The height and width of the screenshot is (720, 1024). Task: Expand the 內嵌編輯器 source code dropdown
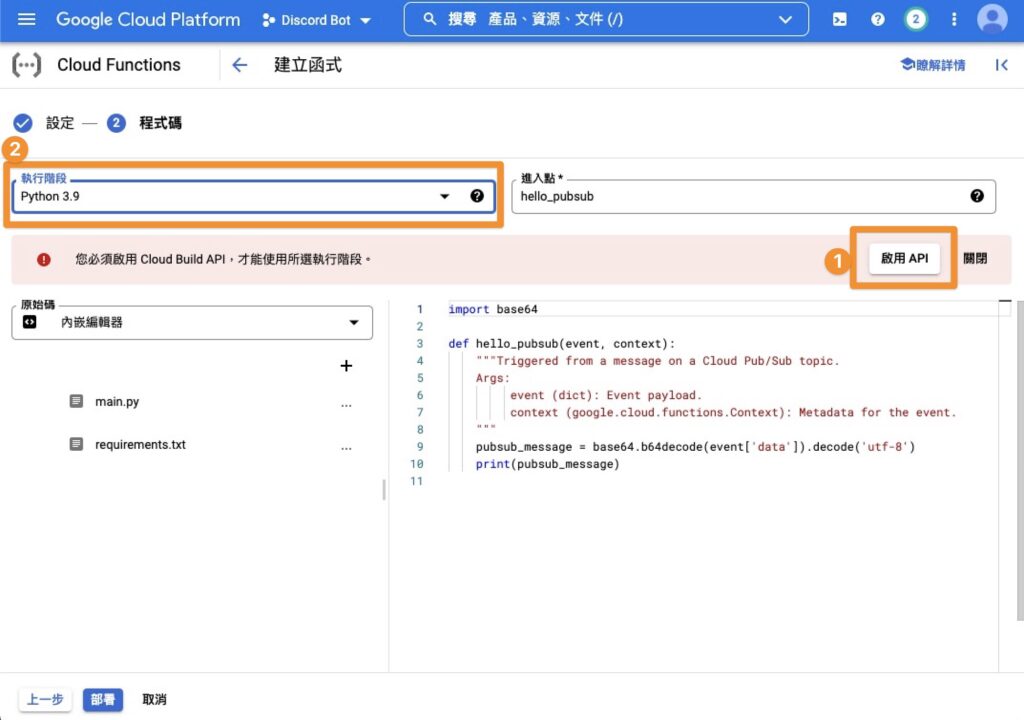coord(353,323)
